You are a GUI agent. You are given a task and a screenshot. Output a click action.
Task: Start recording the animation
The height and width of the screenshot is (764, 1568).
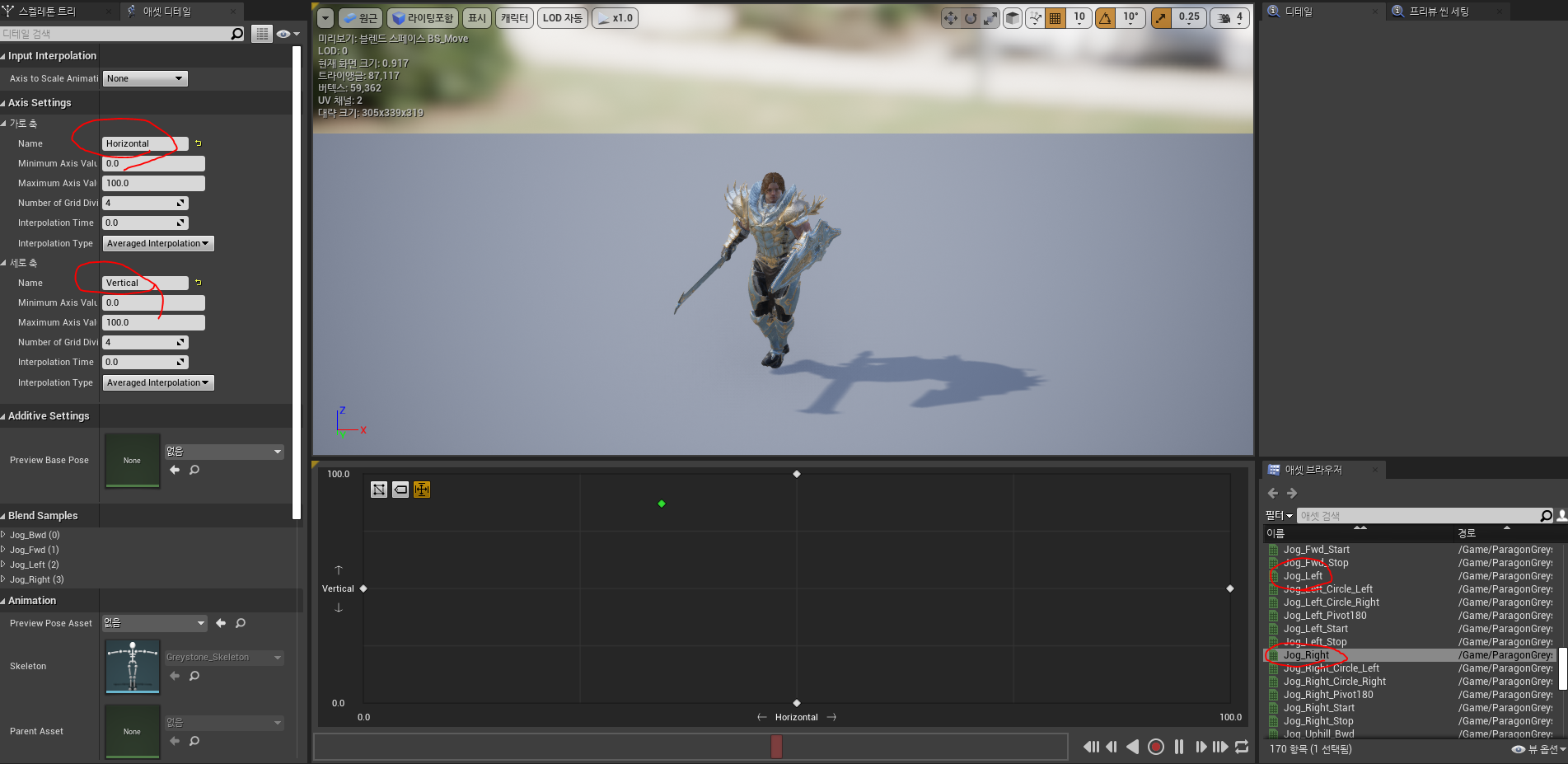coord(1156,747)
